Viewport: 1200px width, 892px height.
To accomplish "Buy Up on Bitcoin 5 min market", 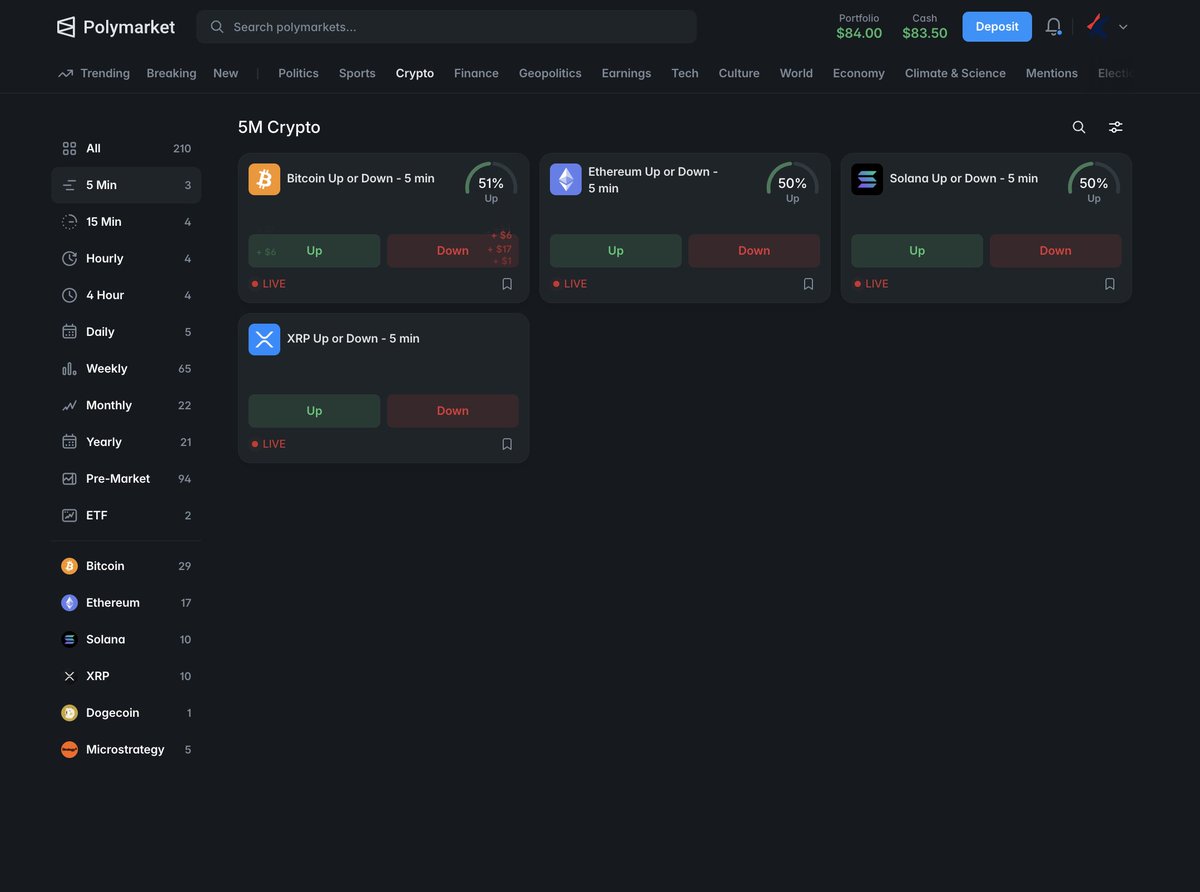I will coord(314,251).
